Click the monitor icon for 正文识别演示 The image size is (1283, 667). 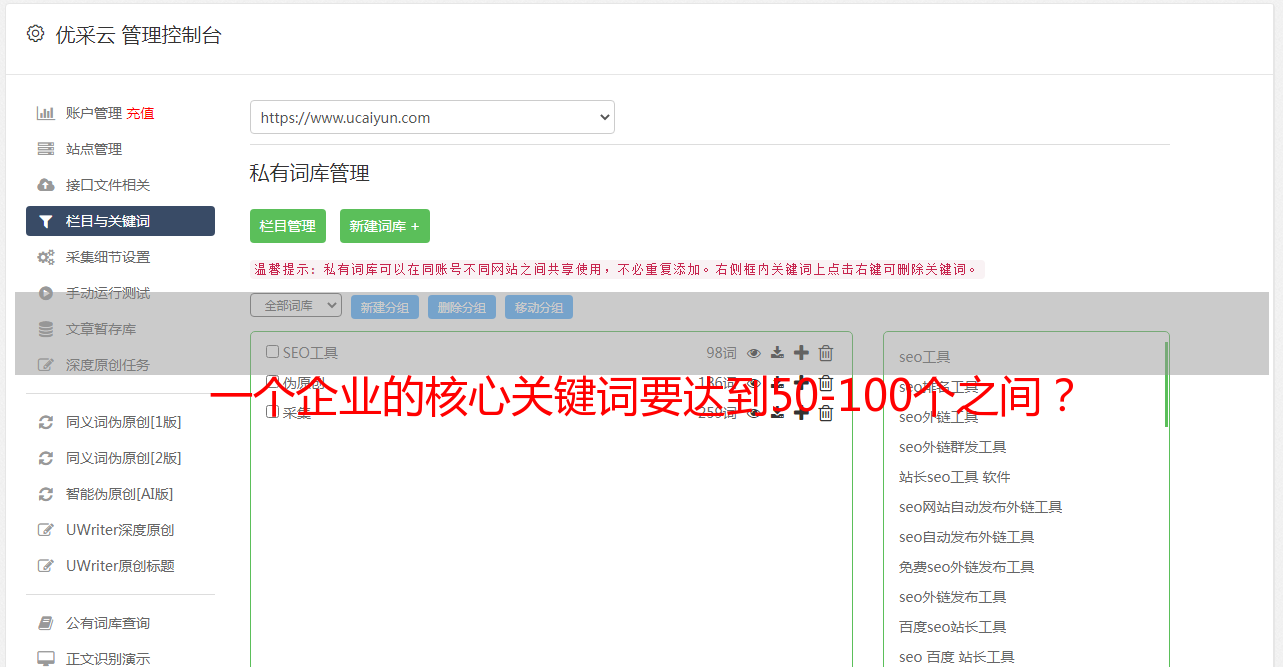(x=45, y=659)
